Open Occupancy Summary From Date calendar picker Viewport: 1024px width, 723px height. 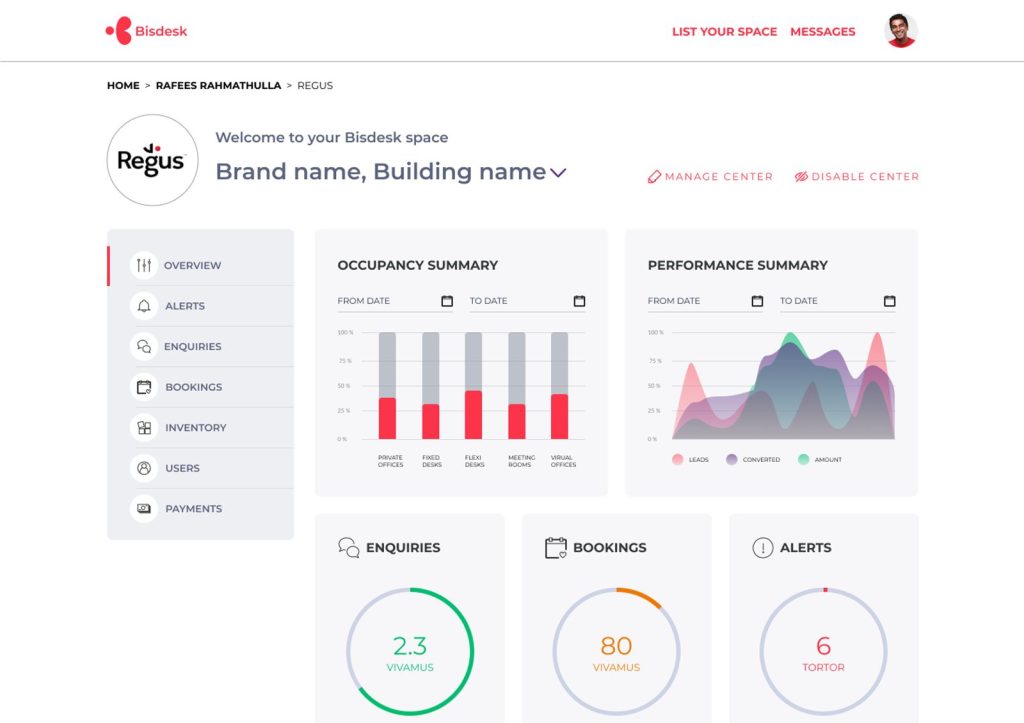coord(446,301)
